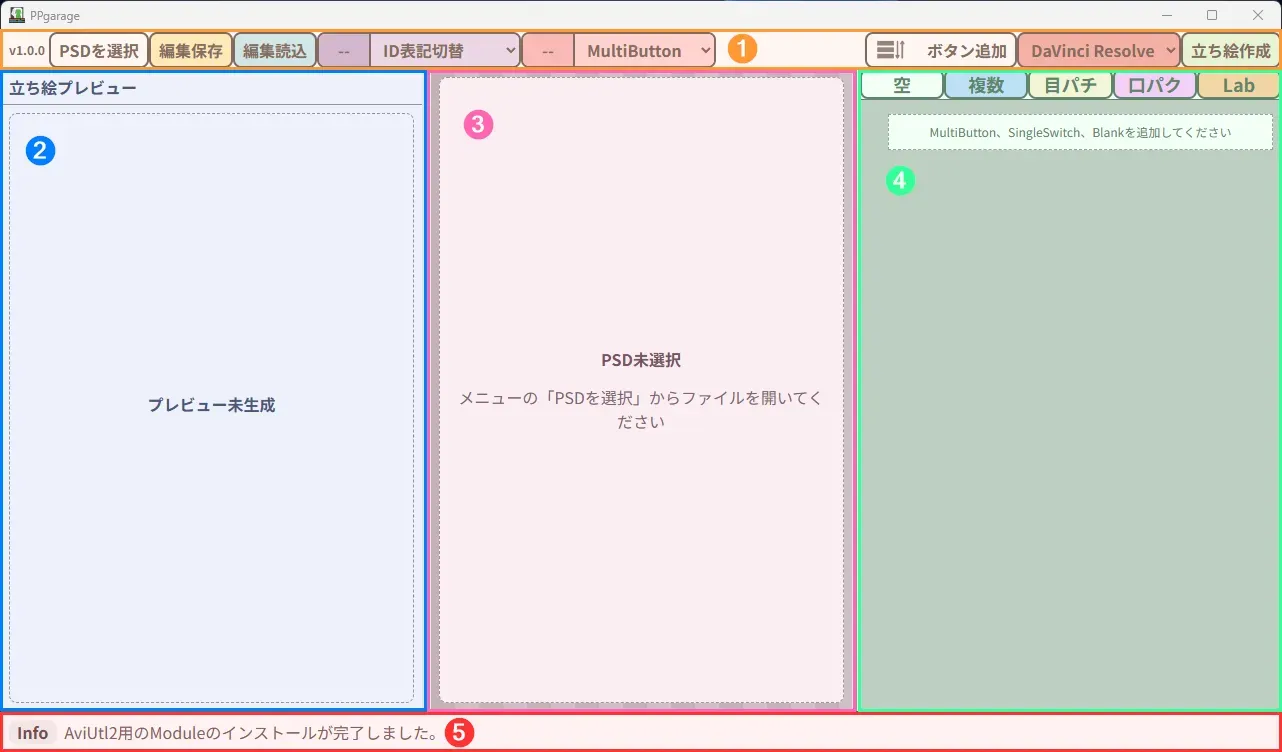Maximize the PPgarage window
The width and height of the screenshot is (1282, 752).
[1212, 15]
